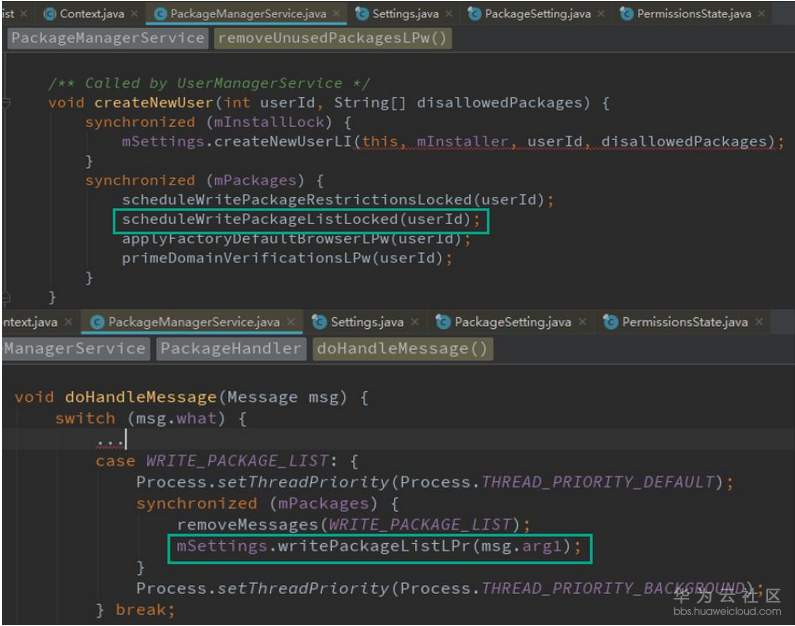Open PermissionsState.java tab in upper editor
The height and width of the screenshot is (626, 795).
[x=686, y=14]
